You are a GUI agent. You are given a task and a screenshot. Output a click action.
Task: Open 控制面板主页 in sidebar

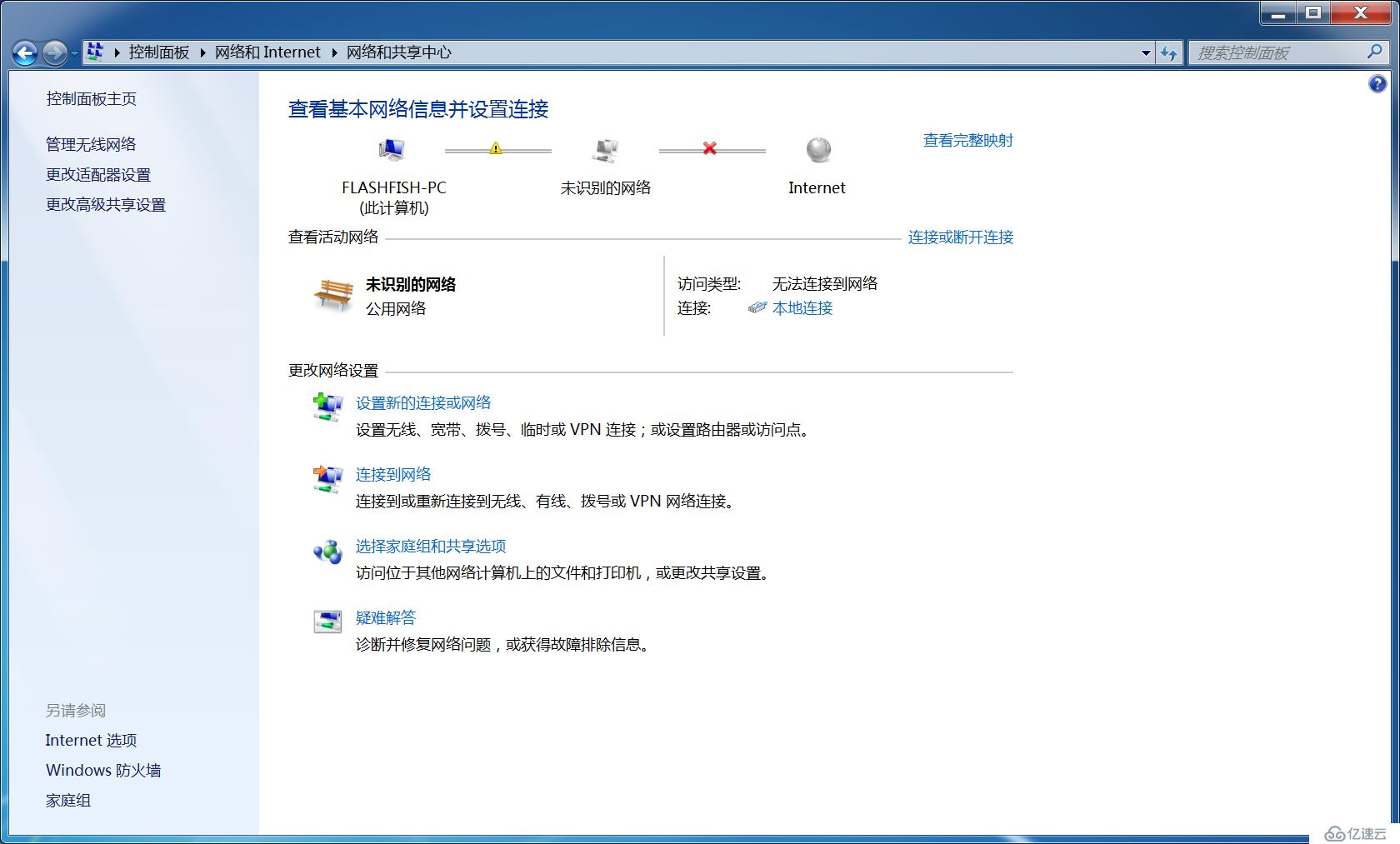92,98
